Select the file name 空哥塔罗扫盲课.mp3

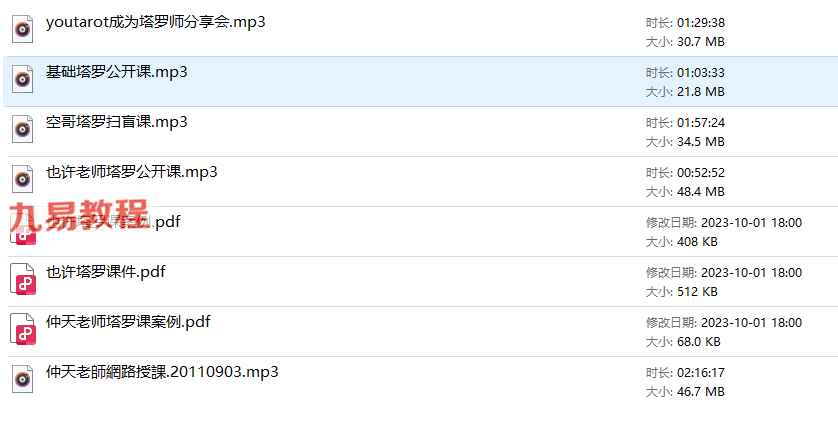pyautogui.click(x=117, y=122)
